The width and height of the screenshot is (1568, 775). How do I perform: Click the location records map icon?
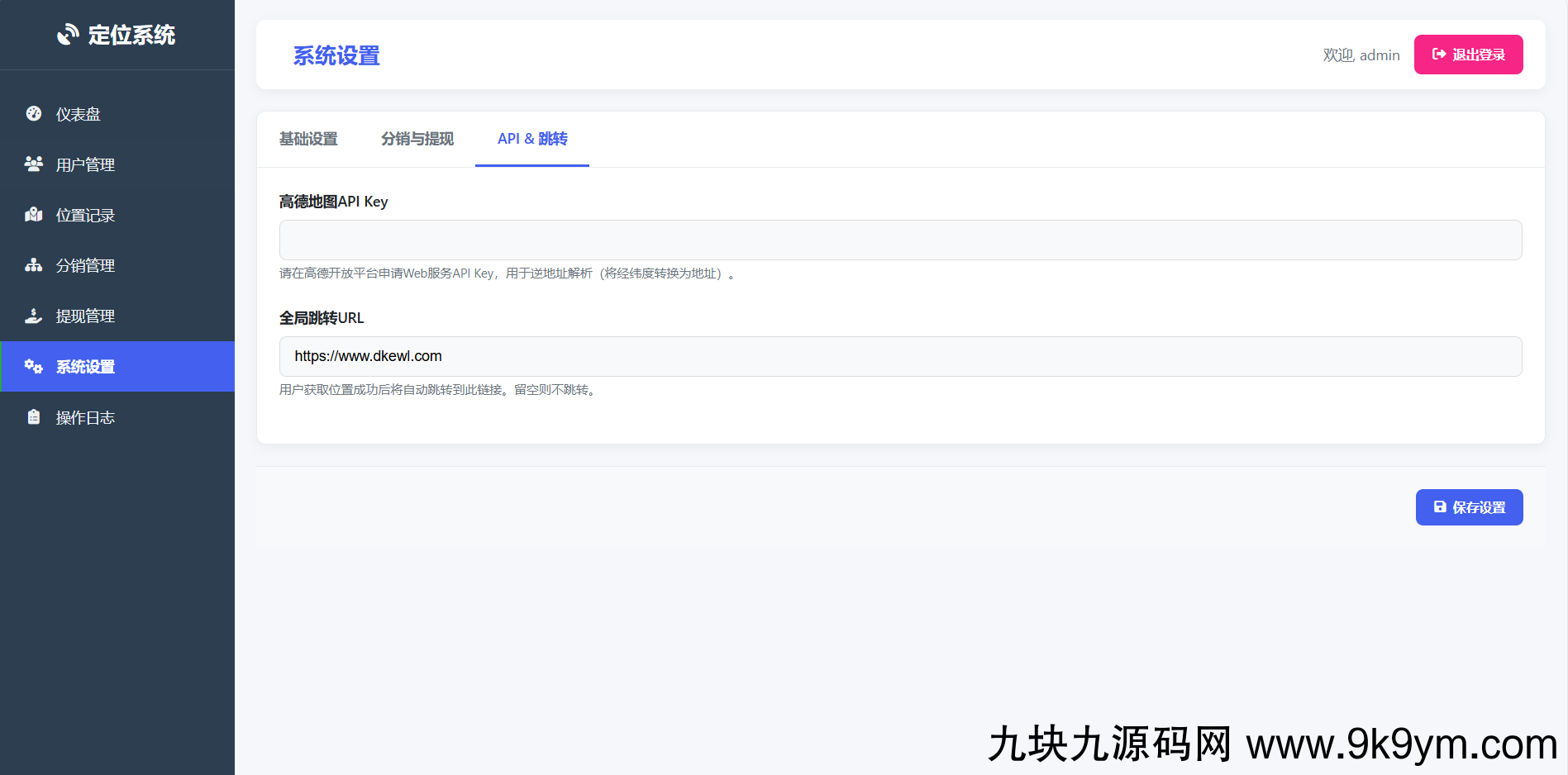34,215
